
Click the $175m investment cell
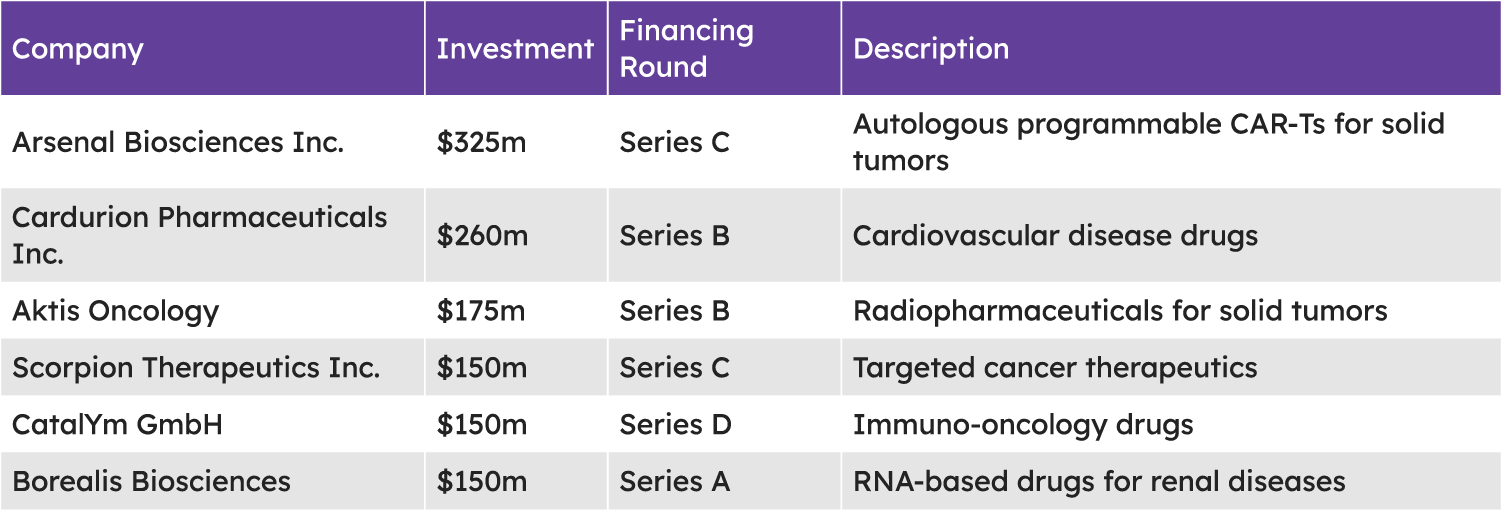(481, 311)
